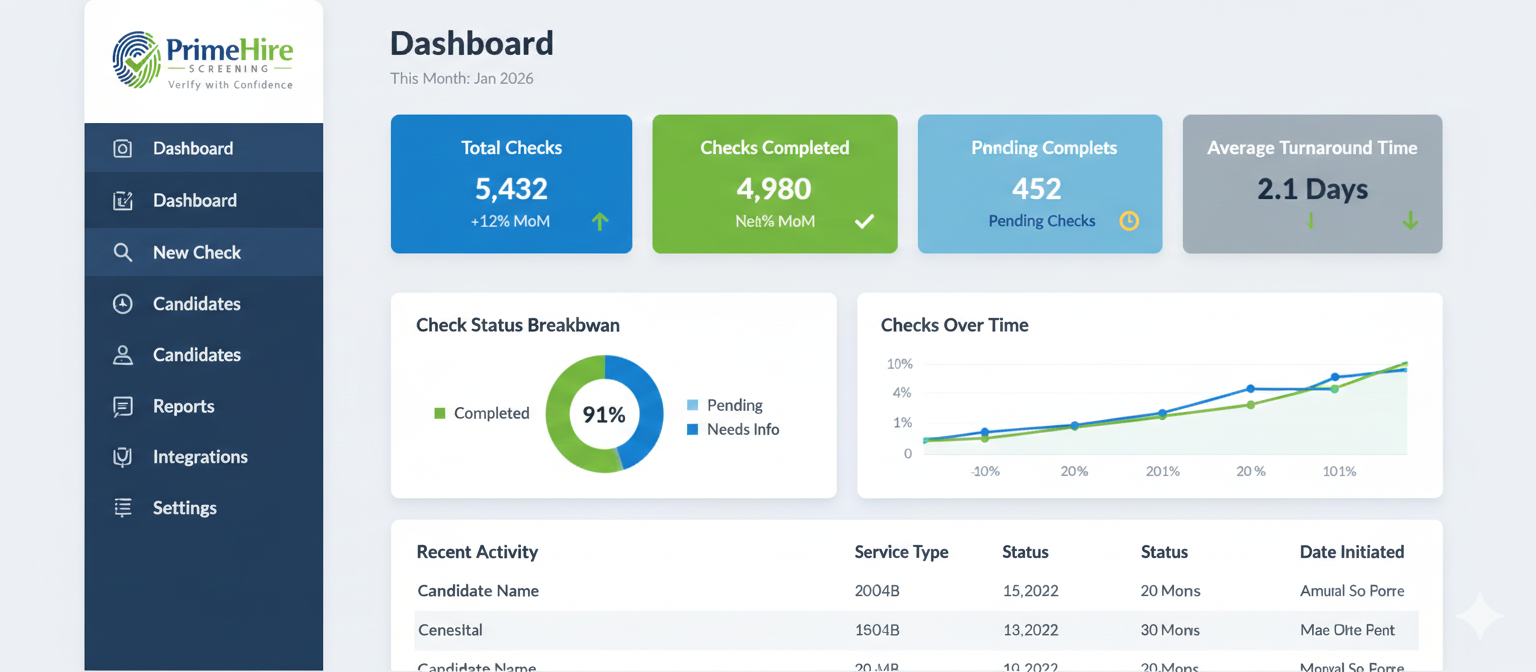This screenshot has width=1536, height=672.
Task: Click the PrimeHire Screening fingerprint logo
Action: [x=137, y=58]
